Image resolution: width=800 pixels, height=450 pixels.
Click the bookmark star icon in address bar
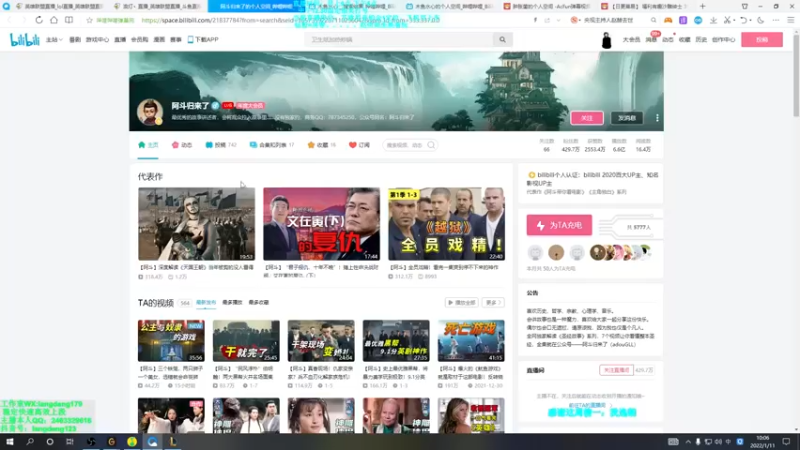click(89, 20)
